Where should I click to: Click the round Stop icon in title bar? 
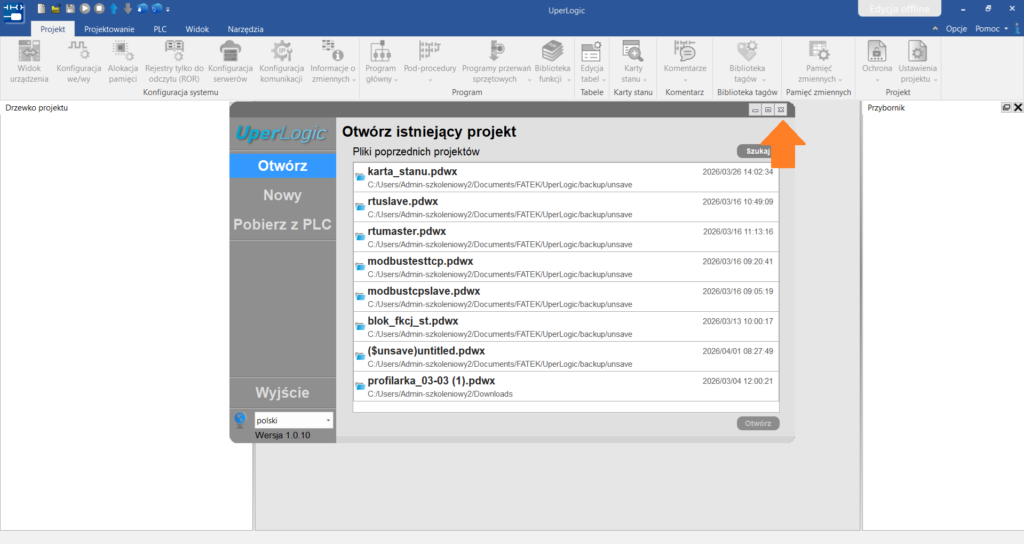click(x=99, y=8)
